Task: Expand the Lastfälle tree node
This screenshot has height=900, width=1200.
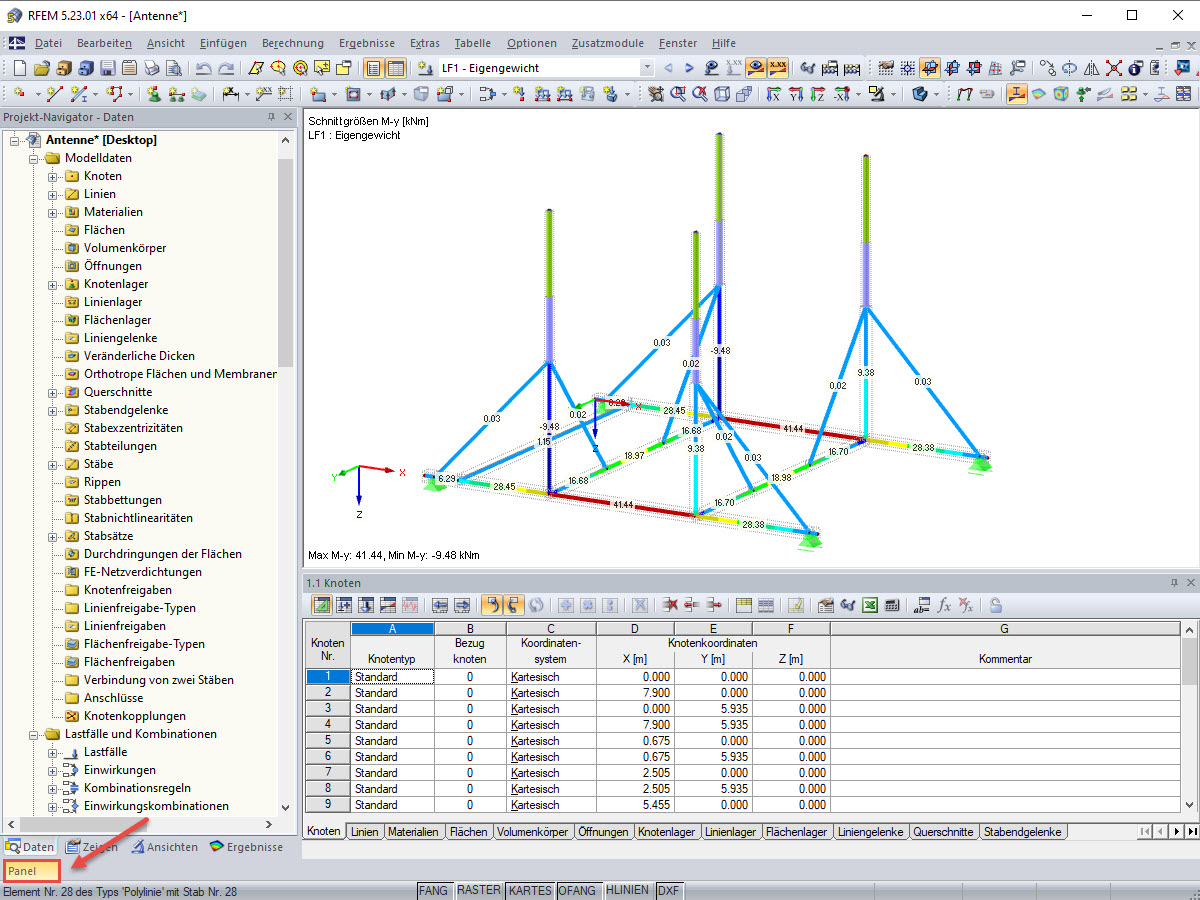Action: (x=52, y=752)
